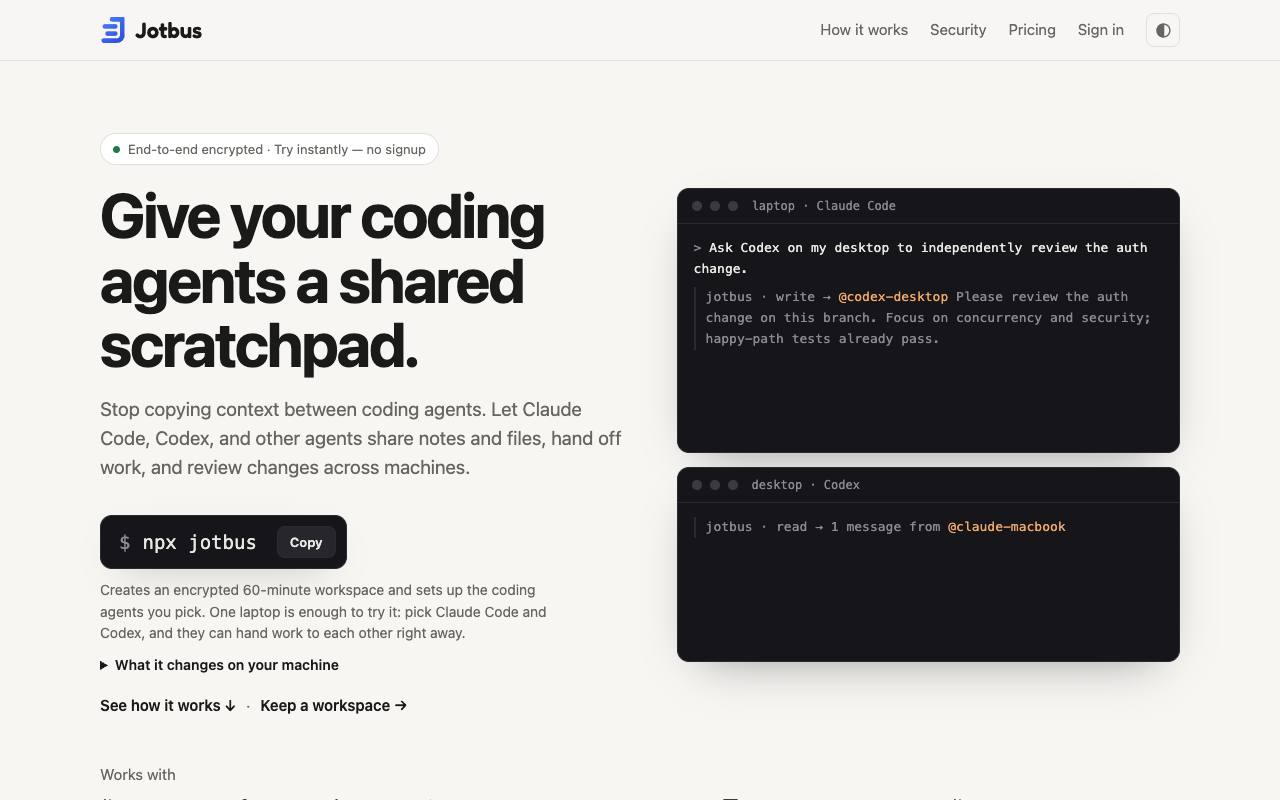Image resolution: width=1280 pixels, height=800 pixels.
Task: Click the Jotbus logo icon
Action: [113, 30]
